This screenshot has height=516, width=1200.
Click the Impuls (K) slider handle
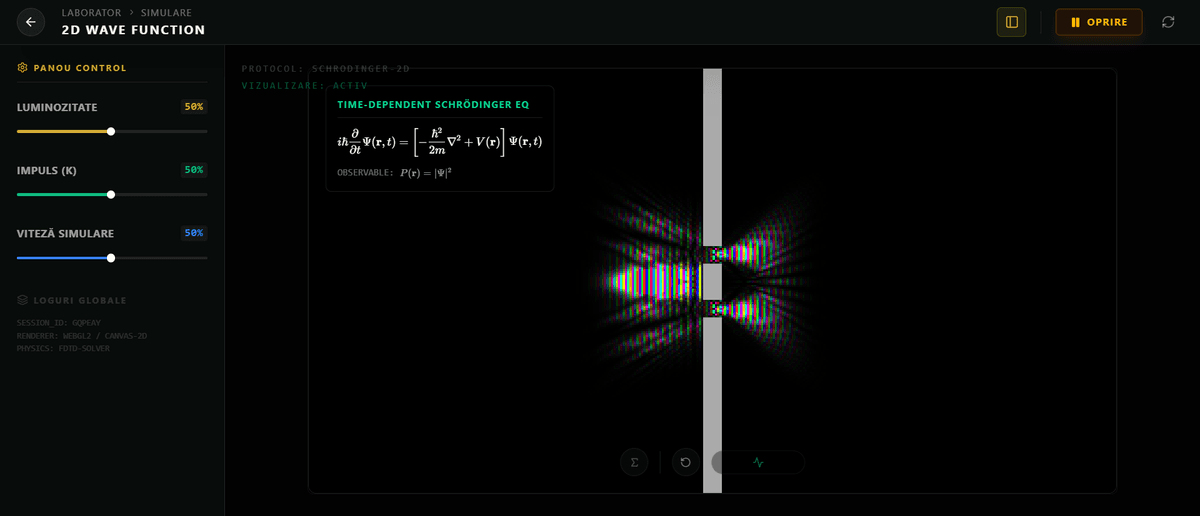(x=111, y=194)
